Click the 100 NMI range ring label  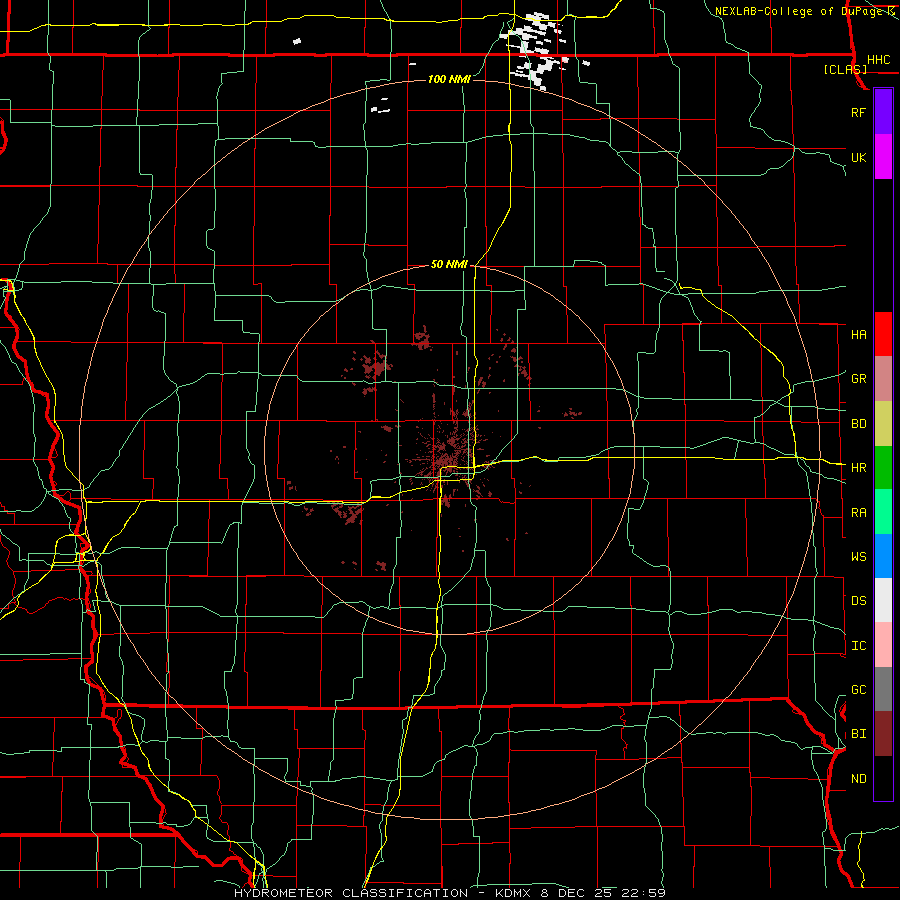[449, 79]
